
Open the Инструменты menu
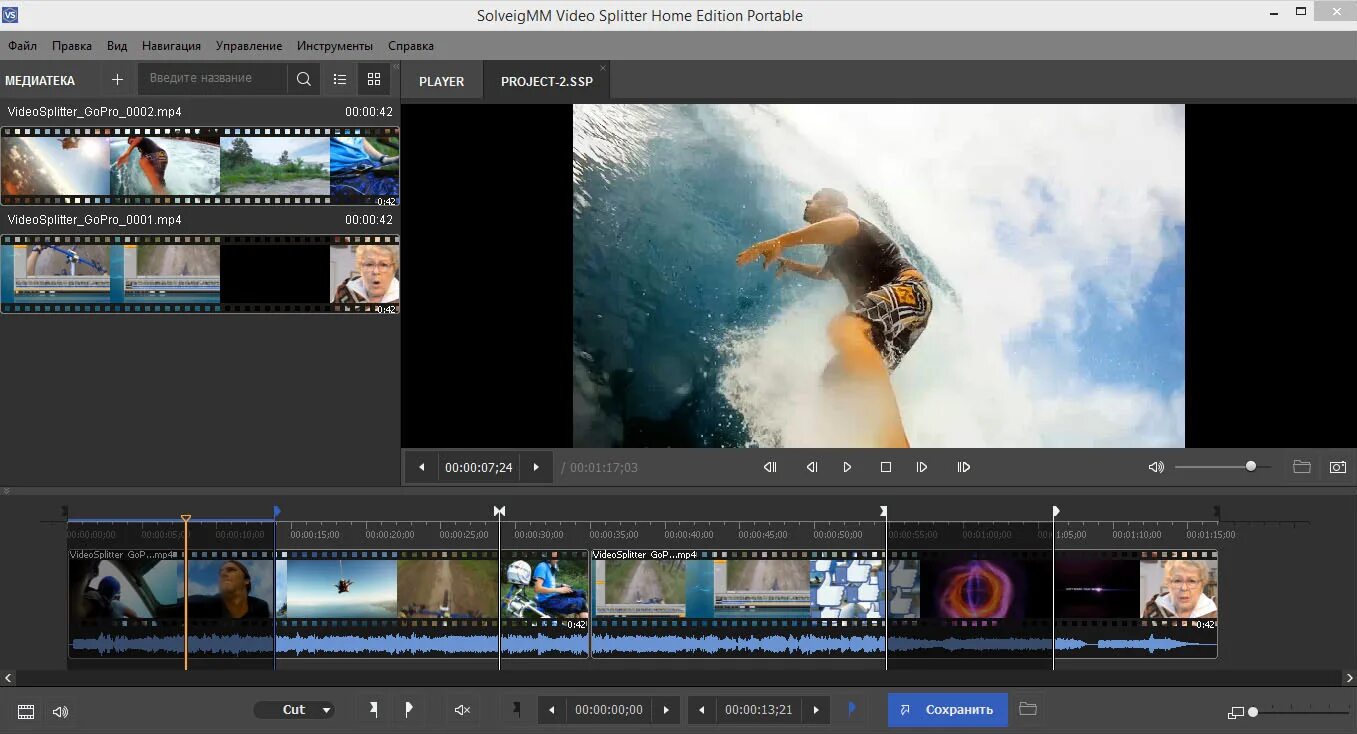coord(335,46)
